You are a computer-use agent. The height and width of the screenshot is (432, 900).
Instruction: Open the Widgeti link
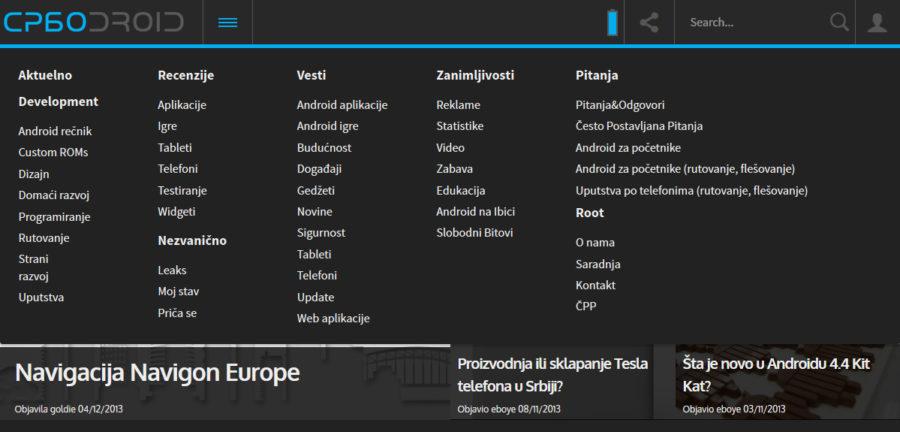[x=177, y=212]
